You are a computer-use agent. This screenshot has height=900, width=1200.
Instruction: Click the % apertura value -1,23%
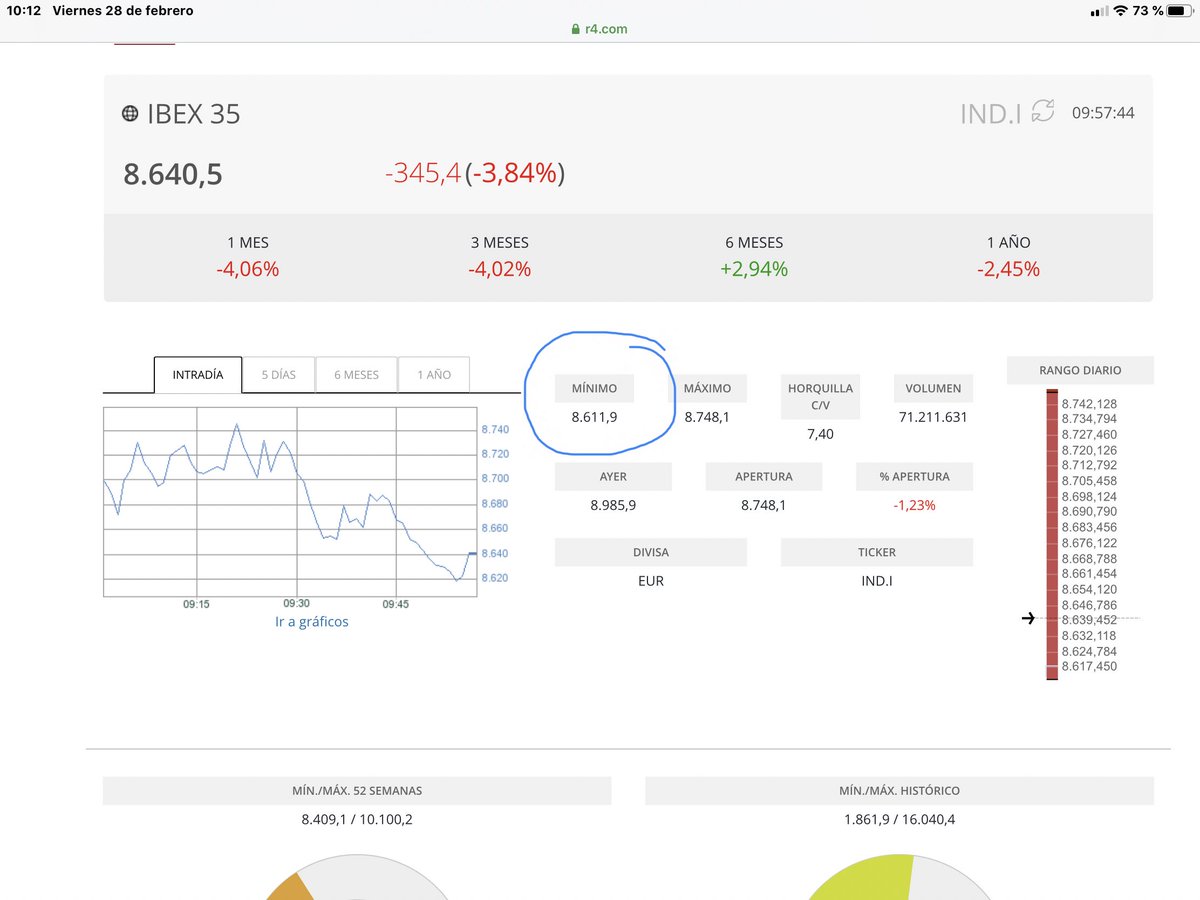(x=914, y=505)
